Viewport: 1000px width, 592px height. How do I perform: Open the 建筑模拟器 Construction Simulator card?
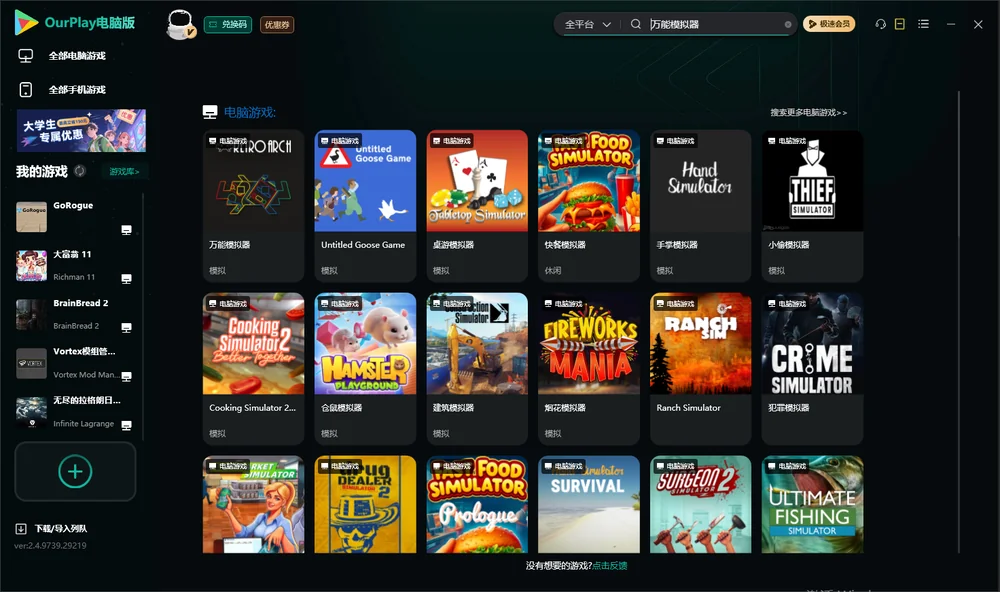[x=477, y=368]
